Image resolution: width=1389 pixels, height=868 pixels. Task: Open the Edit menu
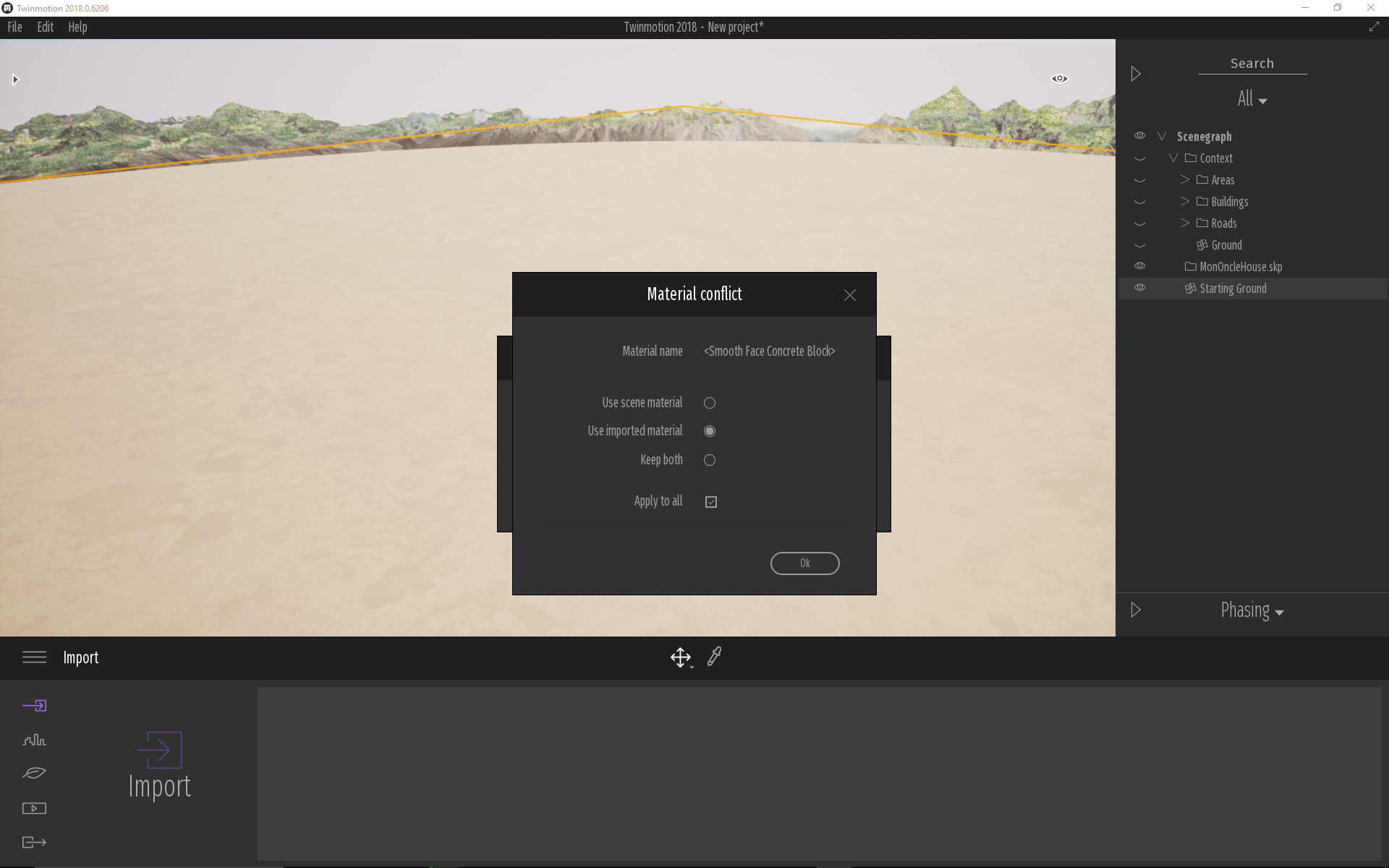[x=45, y=27]
